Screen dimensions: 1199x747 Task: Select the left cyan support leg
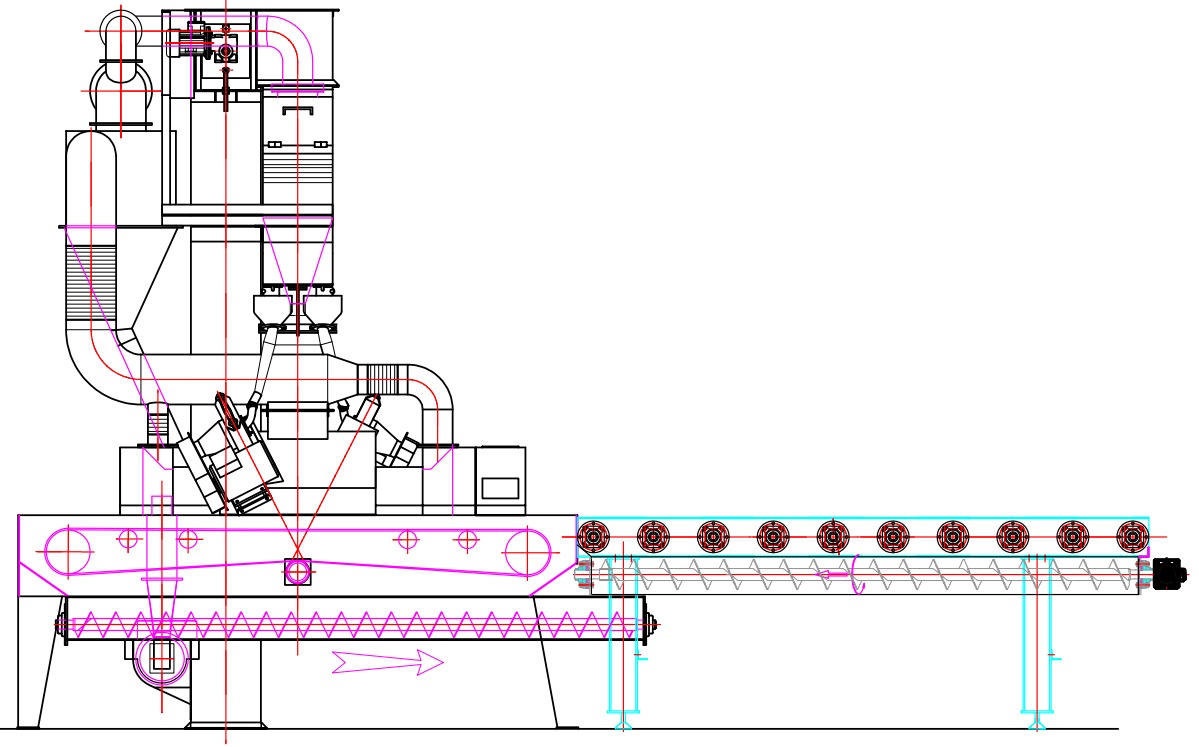click(623, 640)
